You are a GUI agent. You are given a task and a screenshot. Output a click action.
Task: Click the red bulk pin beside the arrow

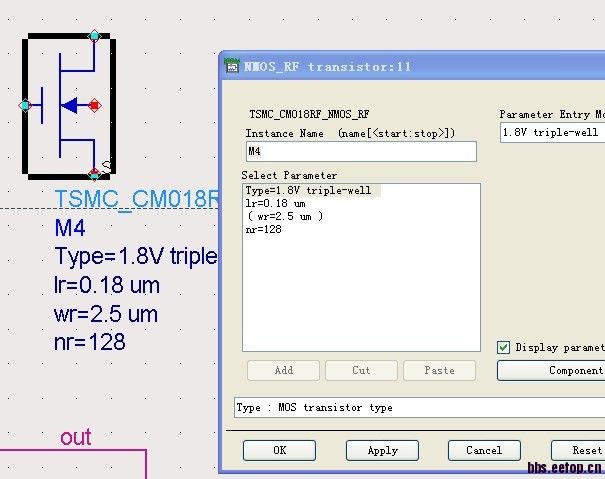[x=95, y=105]
